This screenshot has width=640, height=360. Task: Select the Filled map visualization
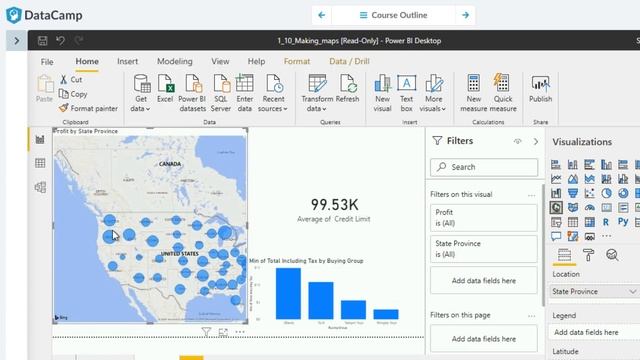tap(573, 207)
